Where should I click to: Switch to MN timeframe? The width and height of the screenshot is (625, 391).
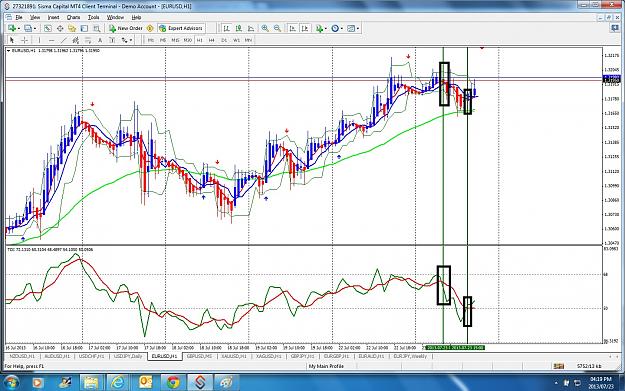[248, 40]
